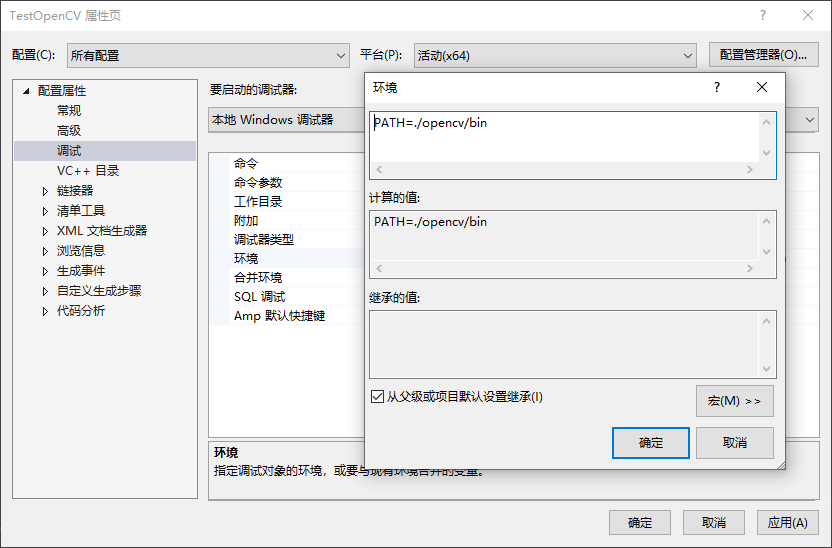Click scroll-down arrow in 继承的值 box
Image resolution: width=832 pixels, height=548 pixels.
[766, 369]
